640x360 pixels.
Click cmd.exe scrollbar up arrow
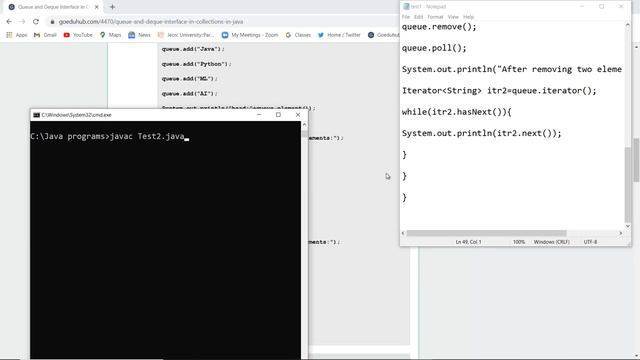[x=304, y=124]
